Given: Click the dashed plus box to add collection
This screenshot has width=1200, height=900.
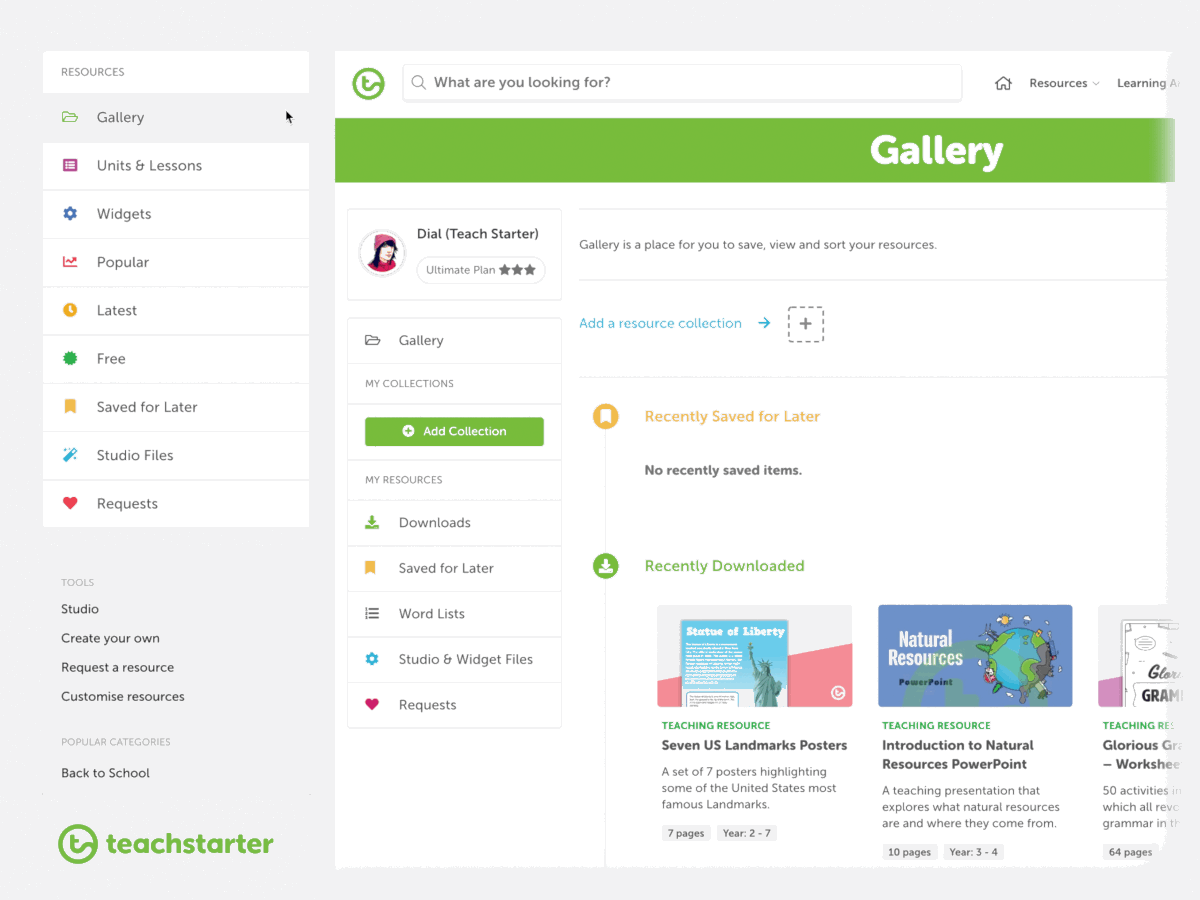Looking at the screenshot, I should tap(806, 324).
